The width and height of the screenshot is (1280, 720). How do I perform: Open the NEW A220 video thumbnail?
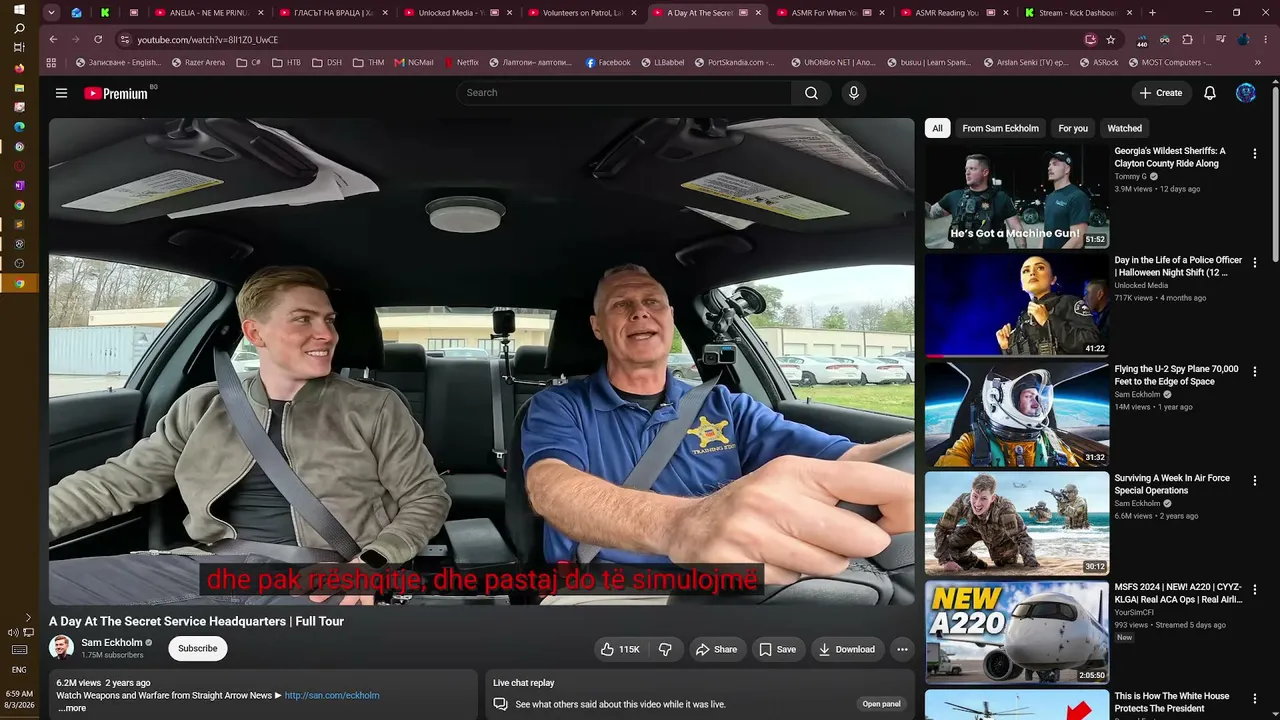tap(1017, 633)
